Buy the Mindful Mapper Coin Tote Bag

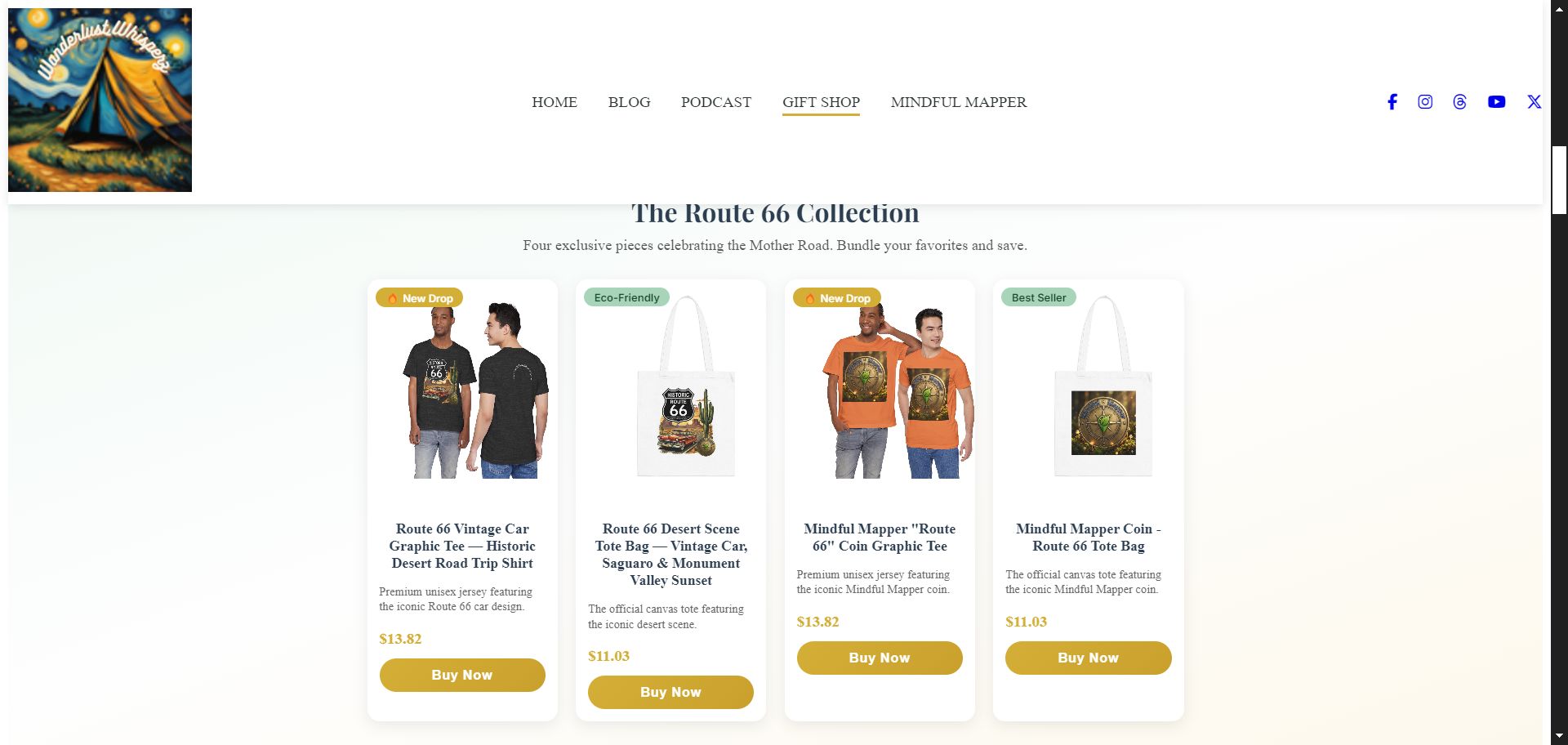pos(1088,658)
